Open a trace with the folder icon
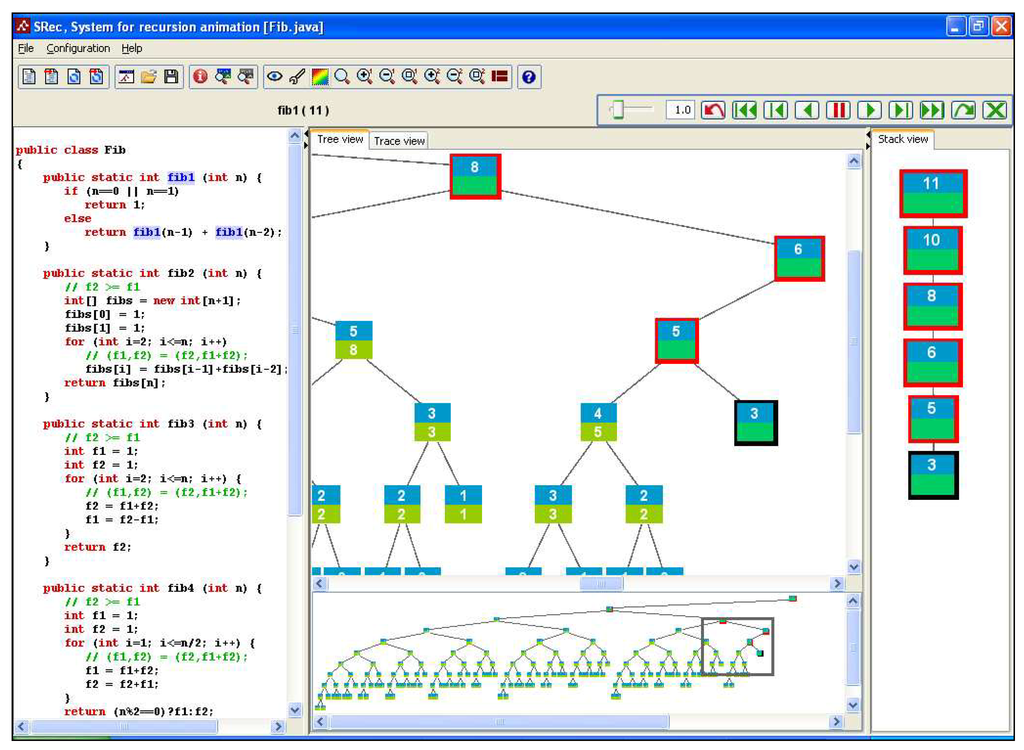1024x750 pixels. (x=150, y=76)
